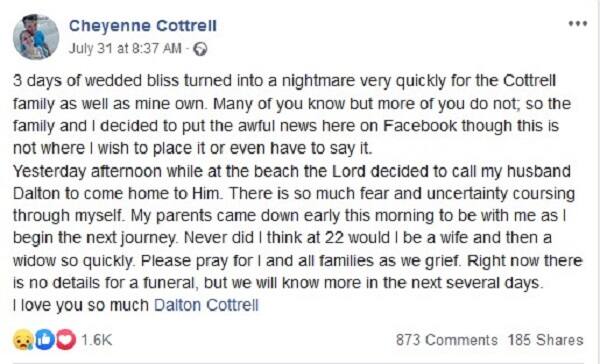Click the sad face reaction icon
Image resolution: width=600 pixels, height=364 pixels.
pyautogui.click(x=23, y=339)
